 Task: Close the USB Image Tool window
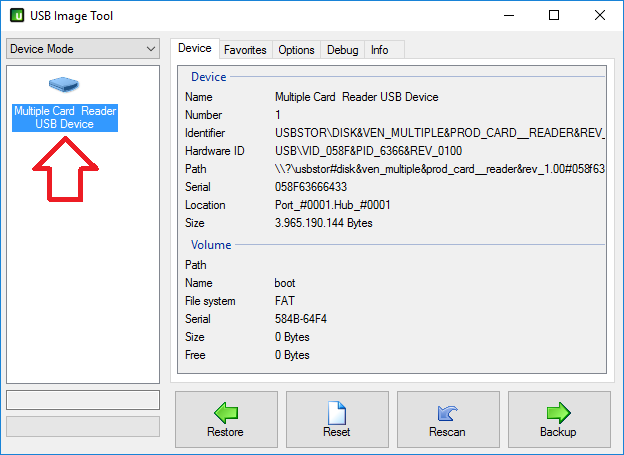600,16
